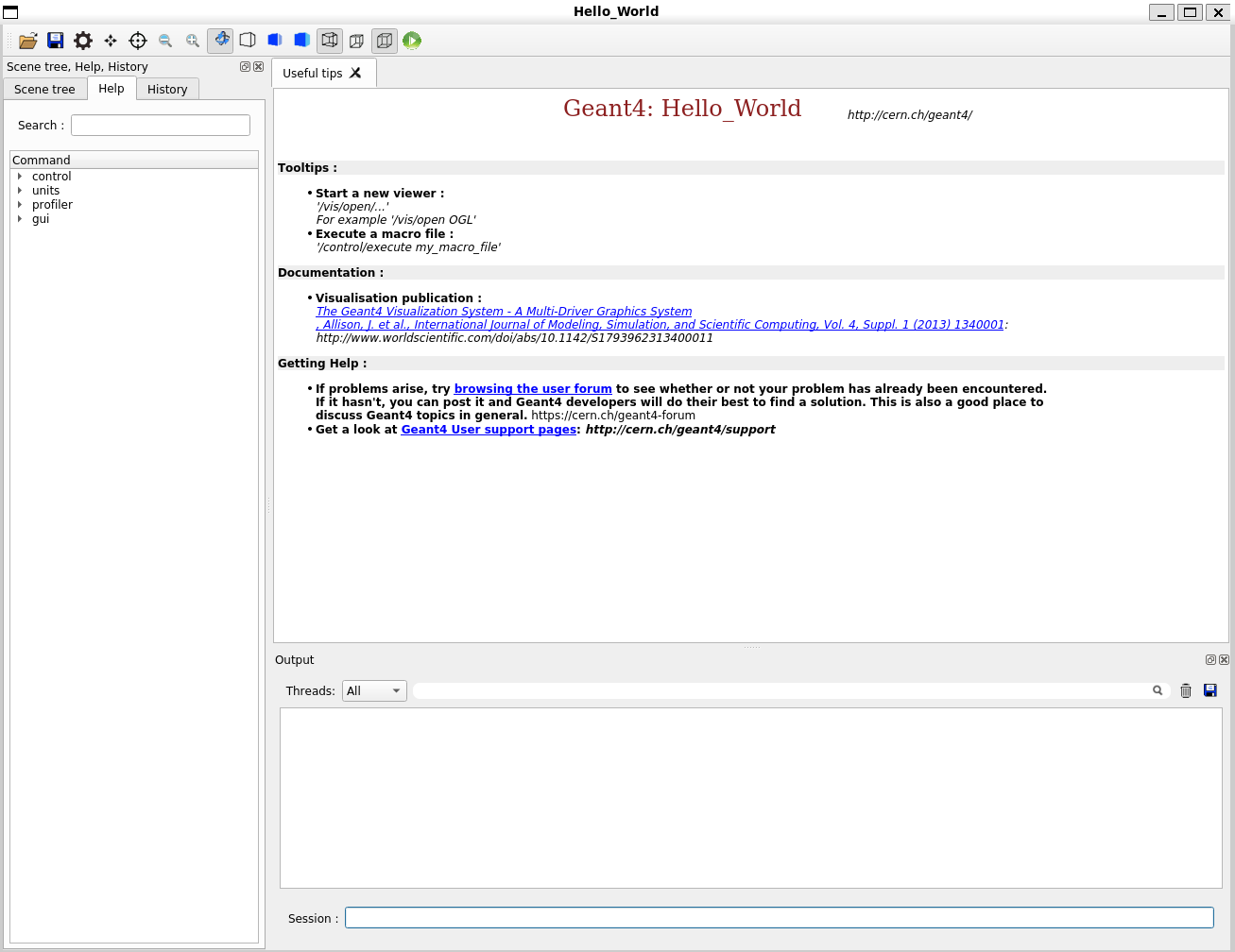1235x952 pixels.
Task: Switch to the Scene tree tab
Action: coord(44,89)
